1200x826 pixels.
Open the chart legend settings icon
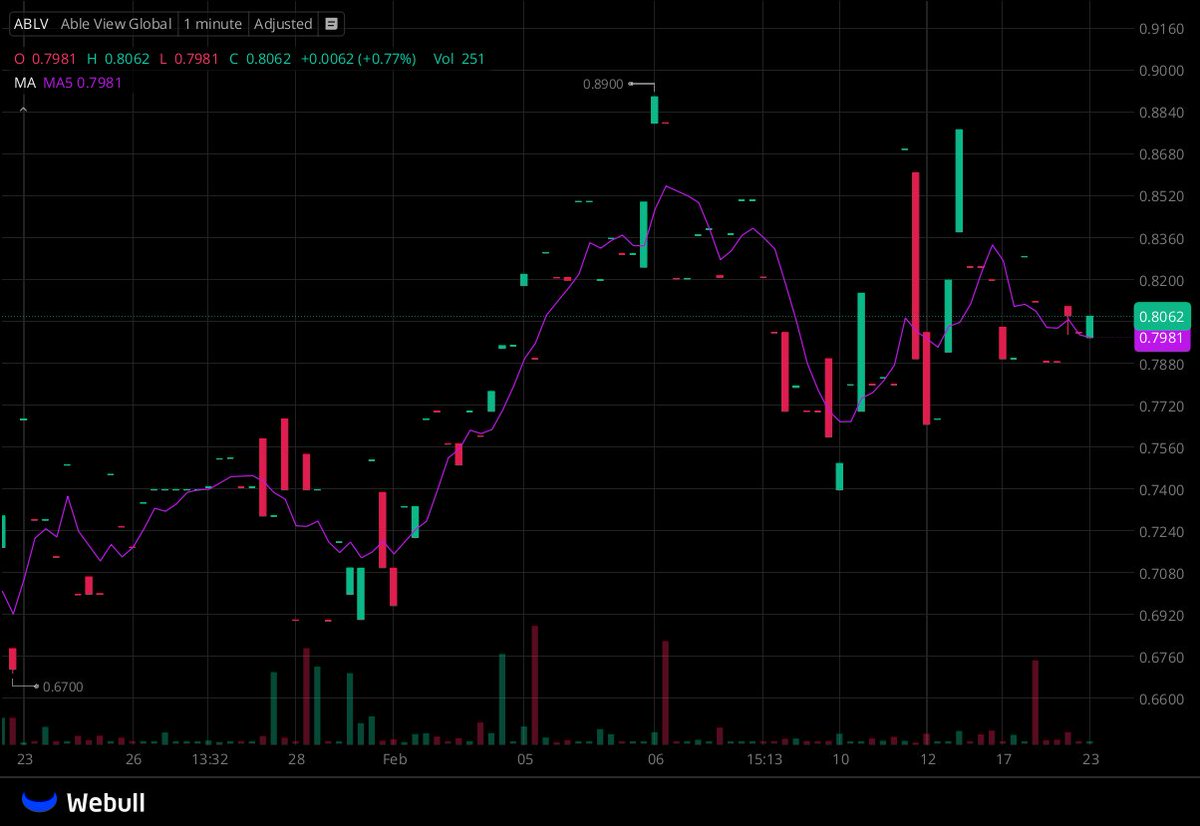[330, 23]
